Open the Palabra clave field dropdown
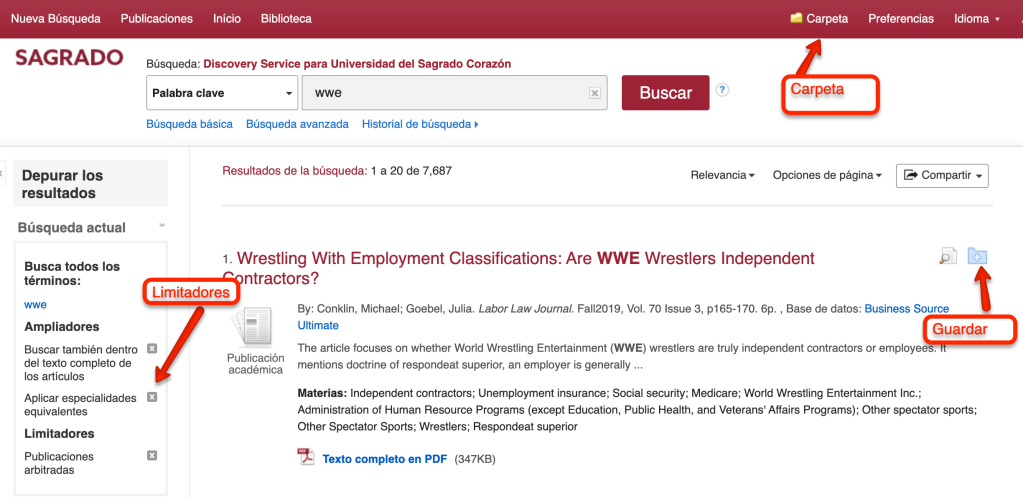 pos(222,93)
